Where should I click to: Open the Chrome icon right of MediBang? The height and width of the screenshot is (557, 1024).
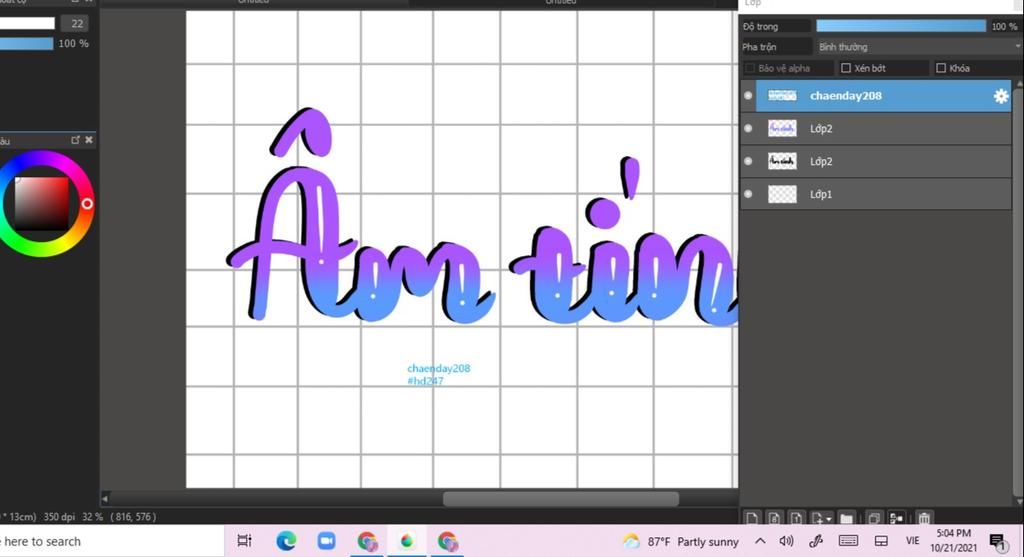[447, 541]
